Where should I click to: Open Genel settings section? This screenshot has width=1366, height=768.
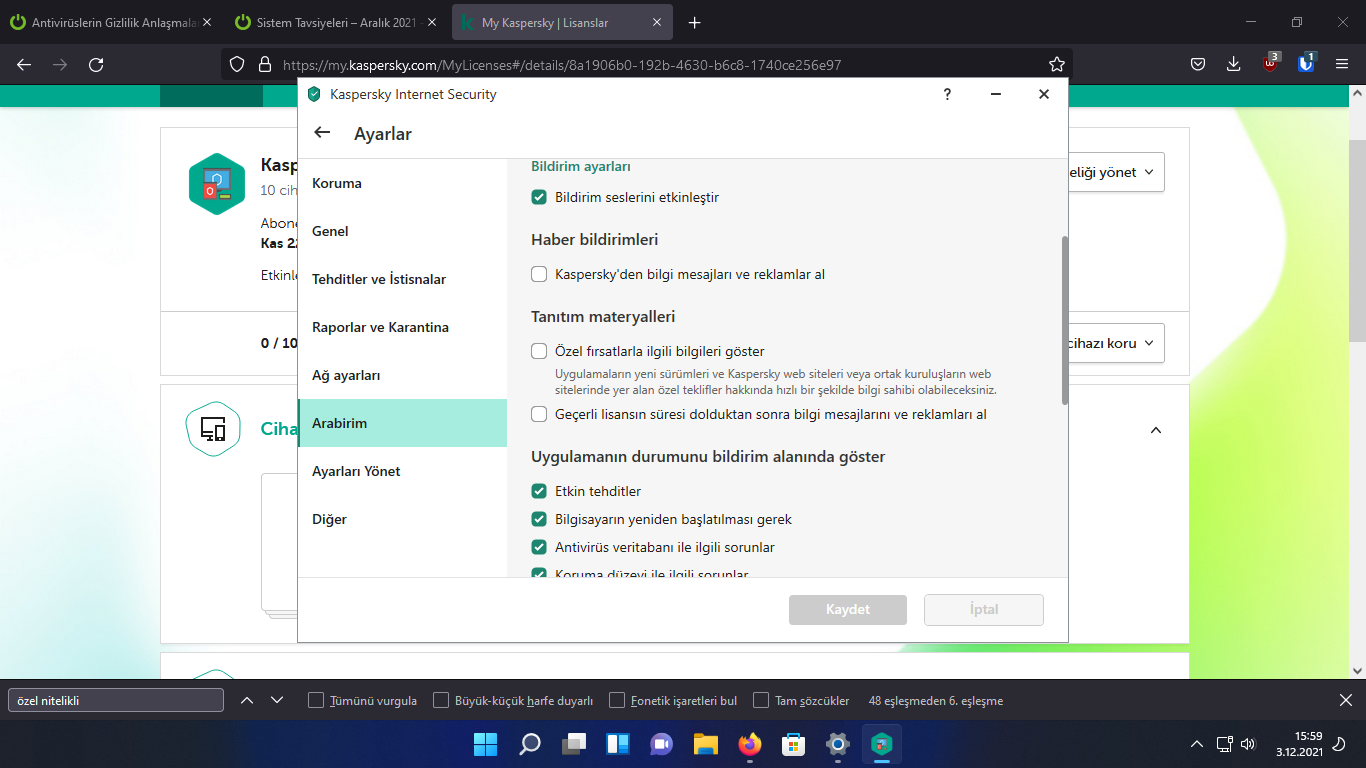tap(403, 231)
